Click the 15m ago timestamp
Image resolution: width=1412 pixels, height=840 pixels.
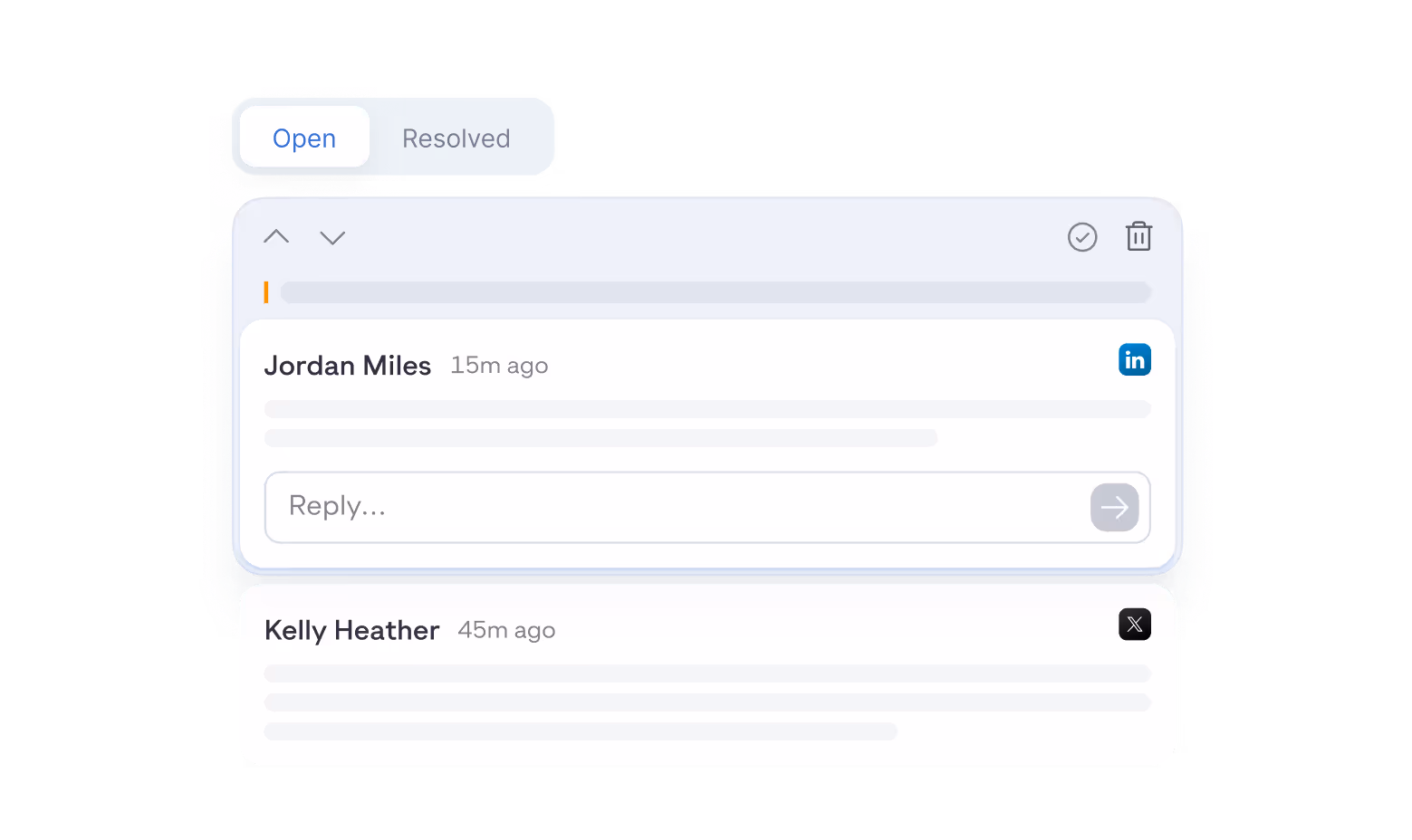tap(499, 366)
